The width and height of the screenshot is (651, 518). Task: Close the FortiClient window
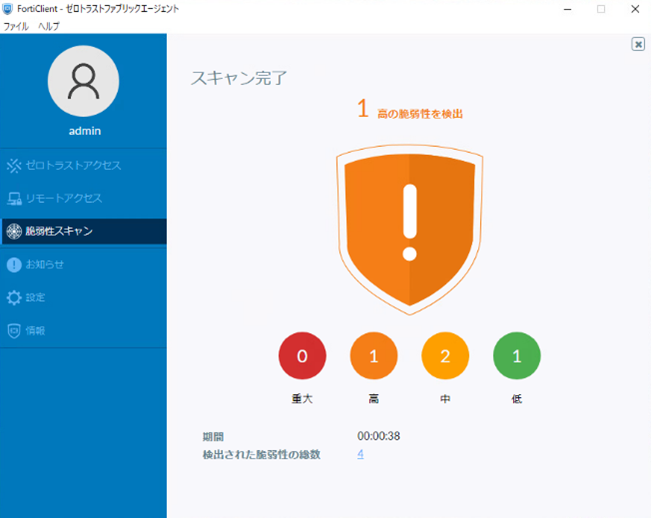tap(635, 9)
